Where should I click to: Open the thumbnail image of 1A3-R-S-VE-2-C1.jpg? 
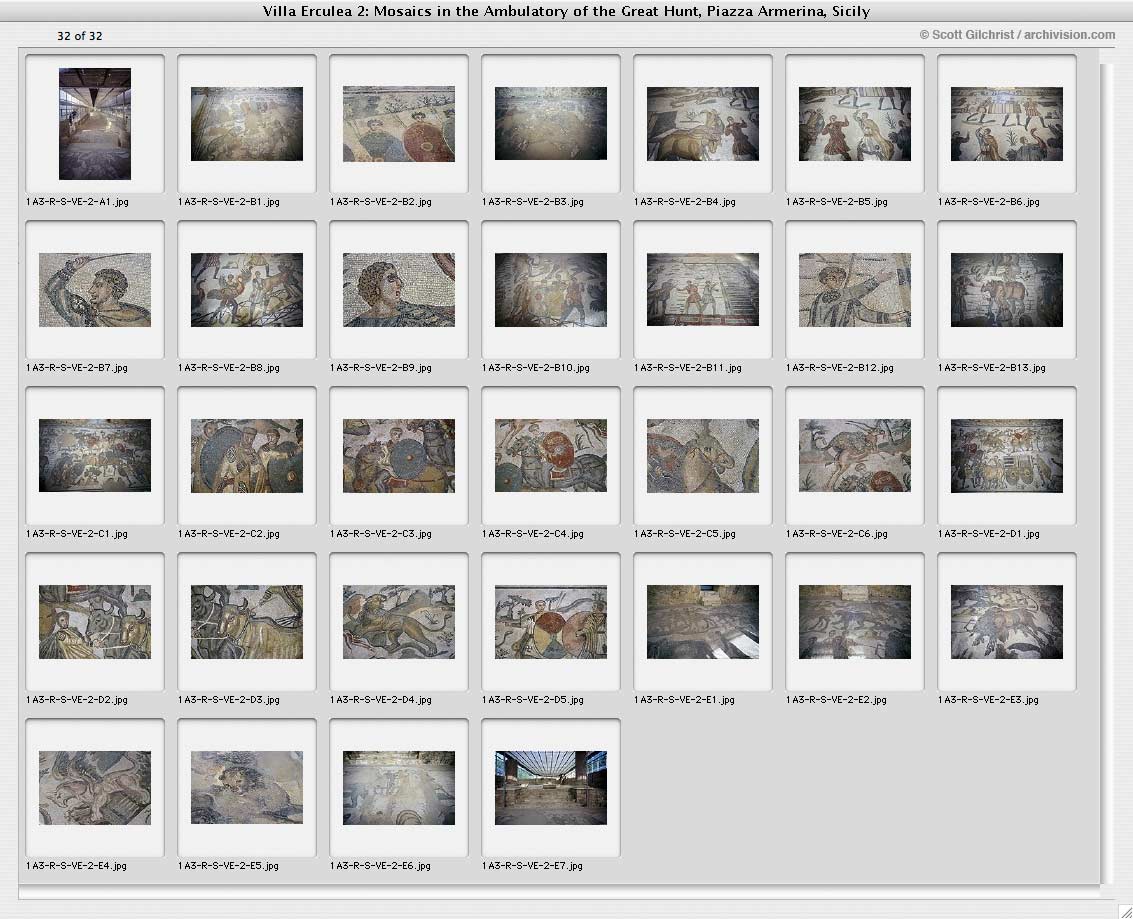95,456
